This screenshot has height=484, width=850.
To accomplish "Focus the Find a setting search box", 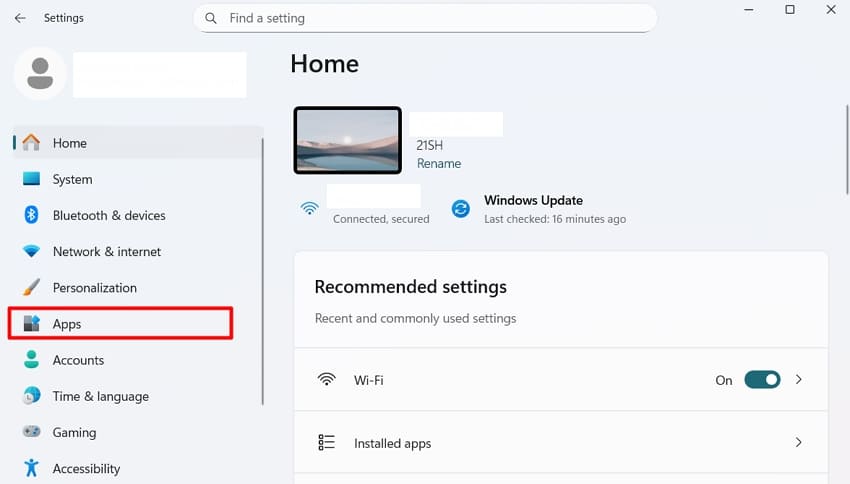I will click(x=426, y=18).
